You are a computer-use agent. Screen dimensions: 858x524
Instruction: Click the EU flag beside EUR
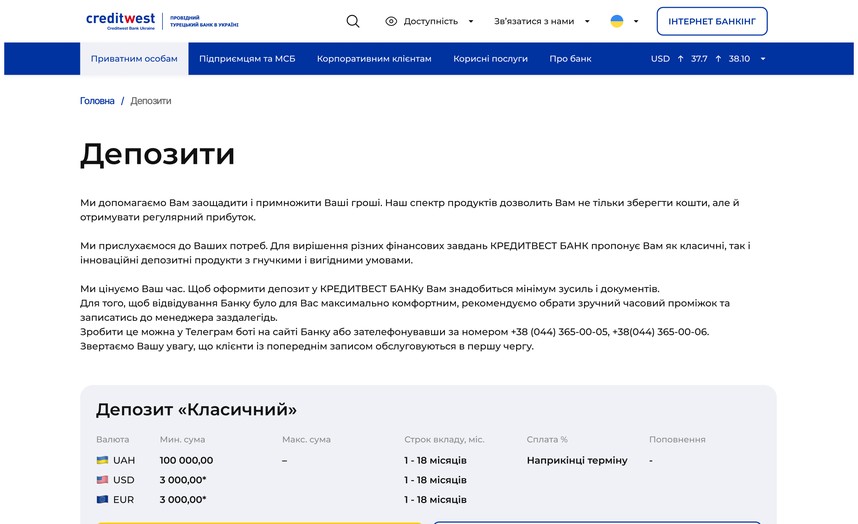coord(102,499)
